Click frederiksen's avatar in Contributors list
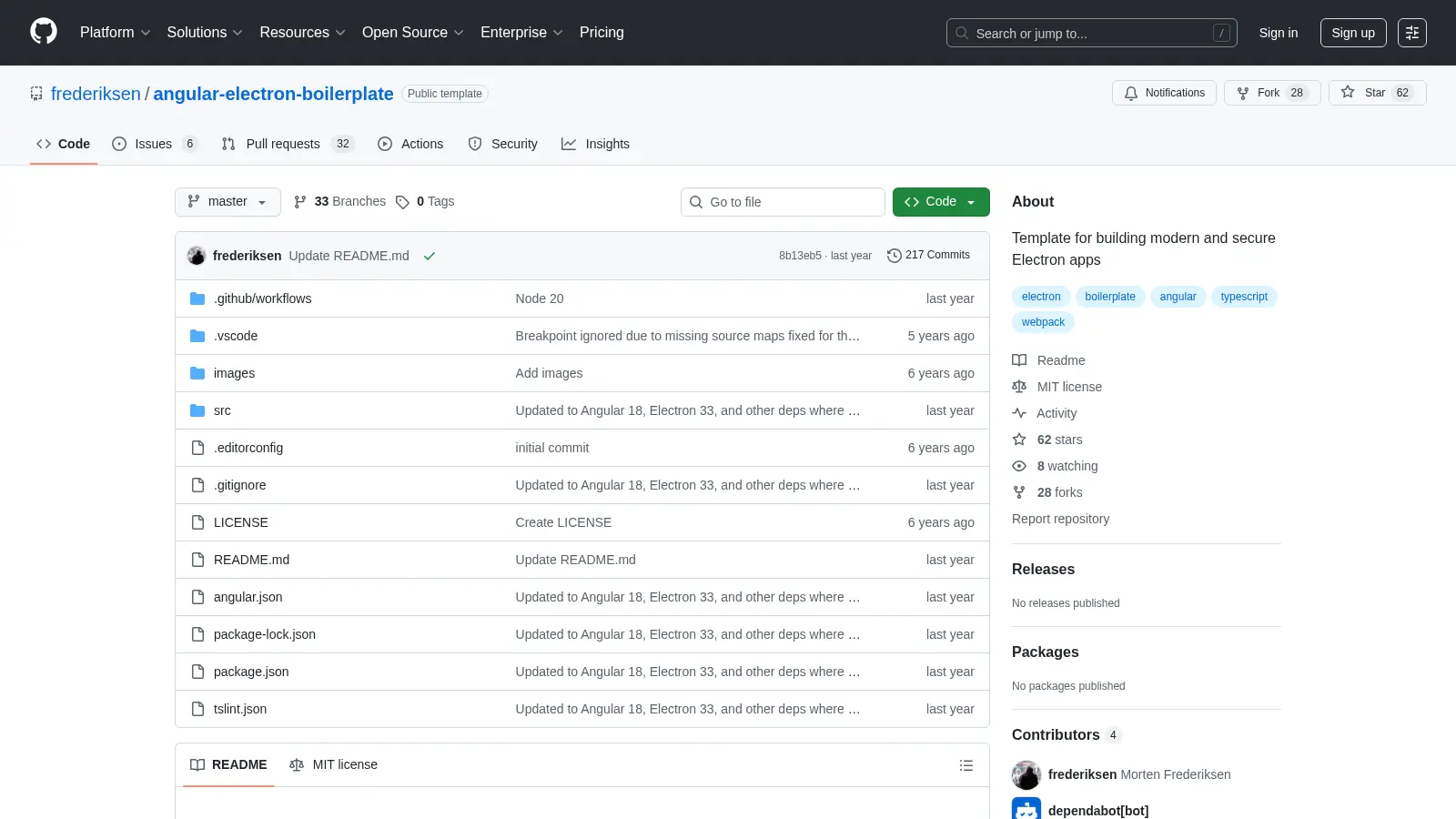 coord(1026,774)
